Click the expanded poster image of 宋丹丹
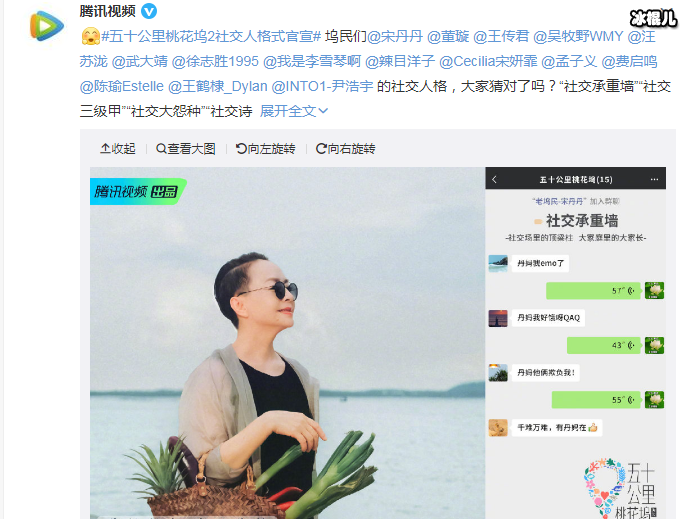 coord(378,342)
